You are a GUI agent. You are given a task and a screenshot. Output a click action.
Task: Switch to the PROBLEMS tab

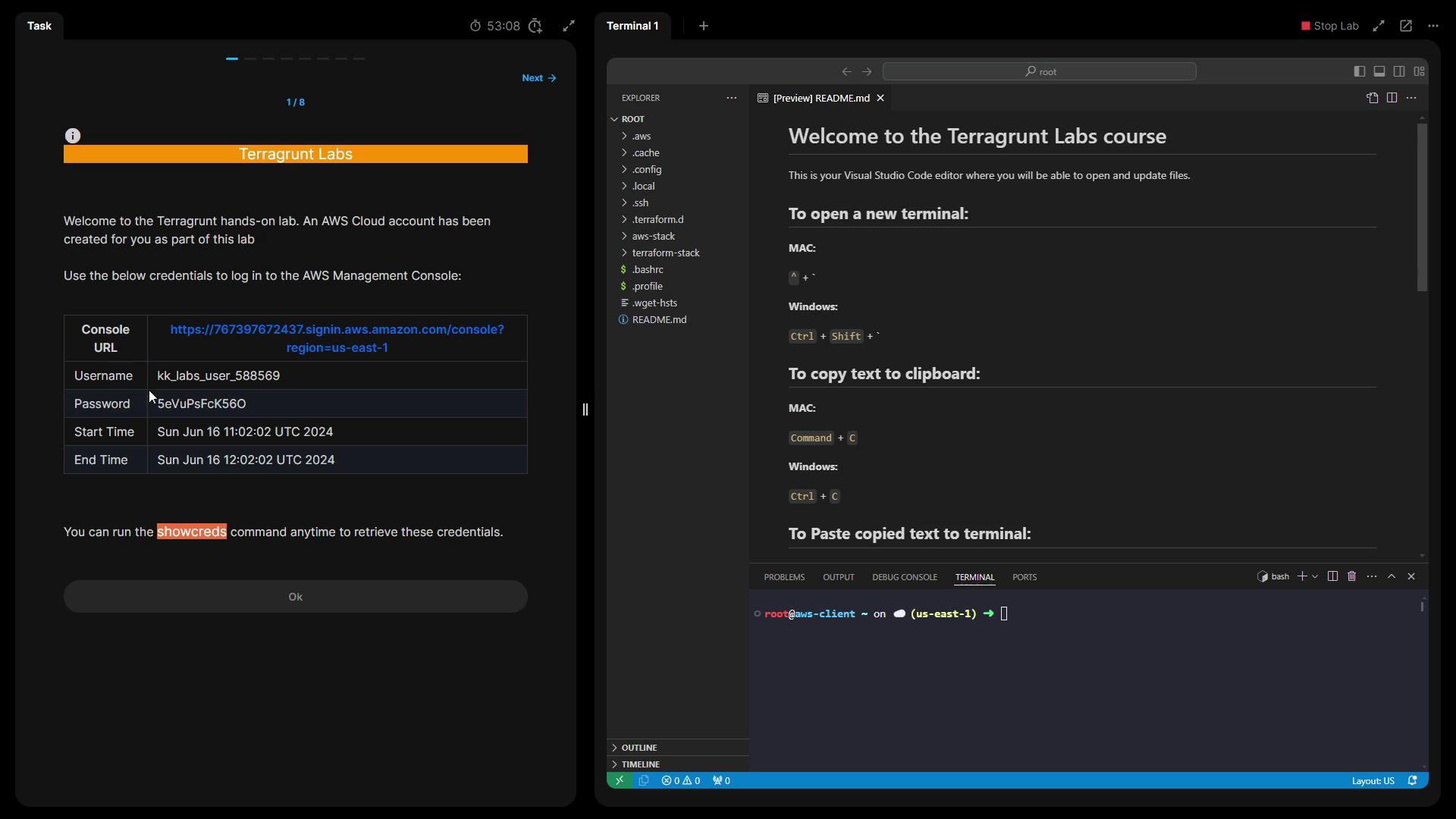point(784,577)
